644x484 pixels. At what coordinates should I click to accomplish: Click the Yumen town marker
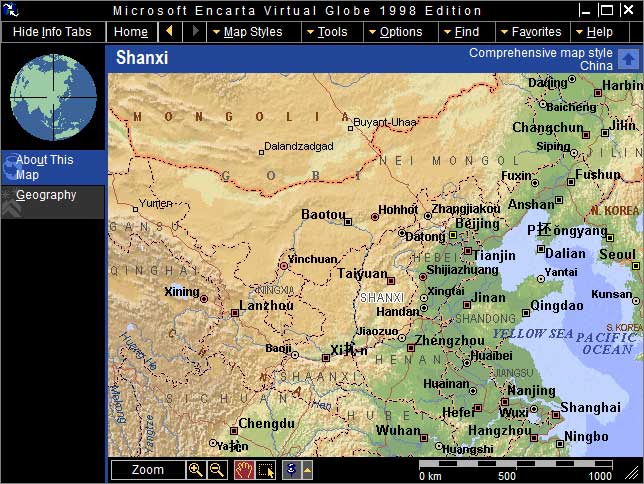click(135, 210)
